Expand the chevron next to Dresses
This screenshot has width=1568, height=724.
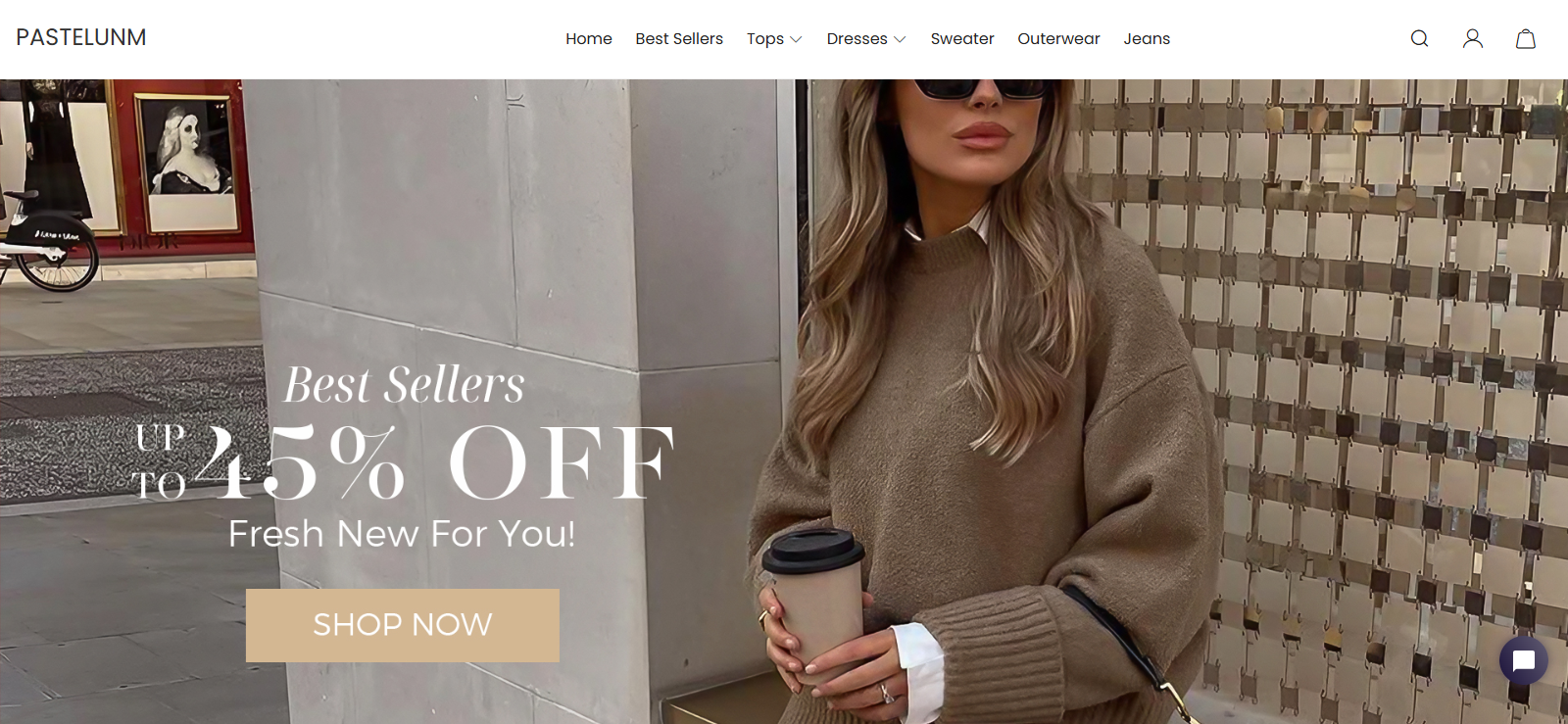coord(900,39)
